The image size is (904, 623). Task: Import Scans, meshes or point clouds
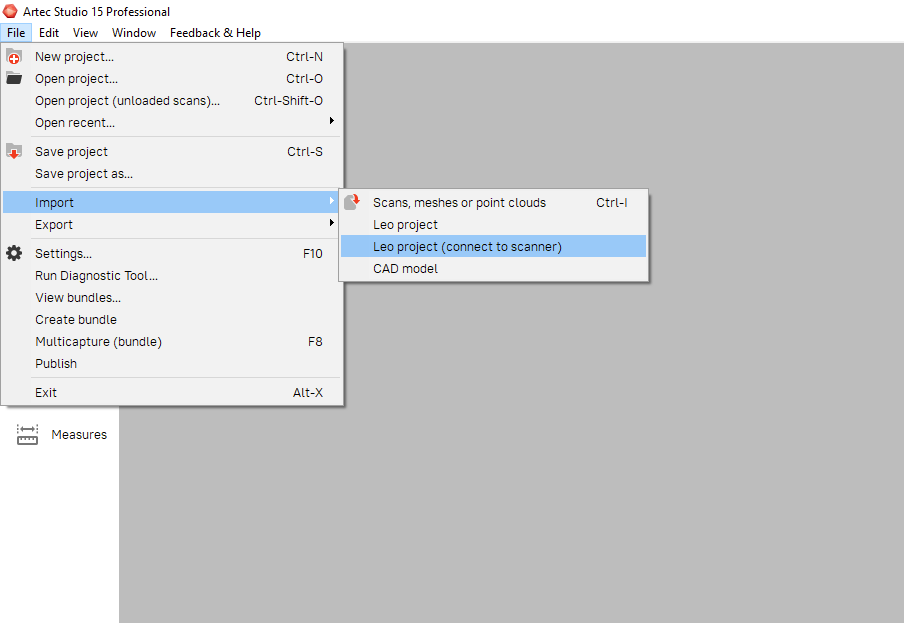[x=494, y=202]
